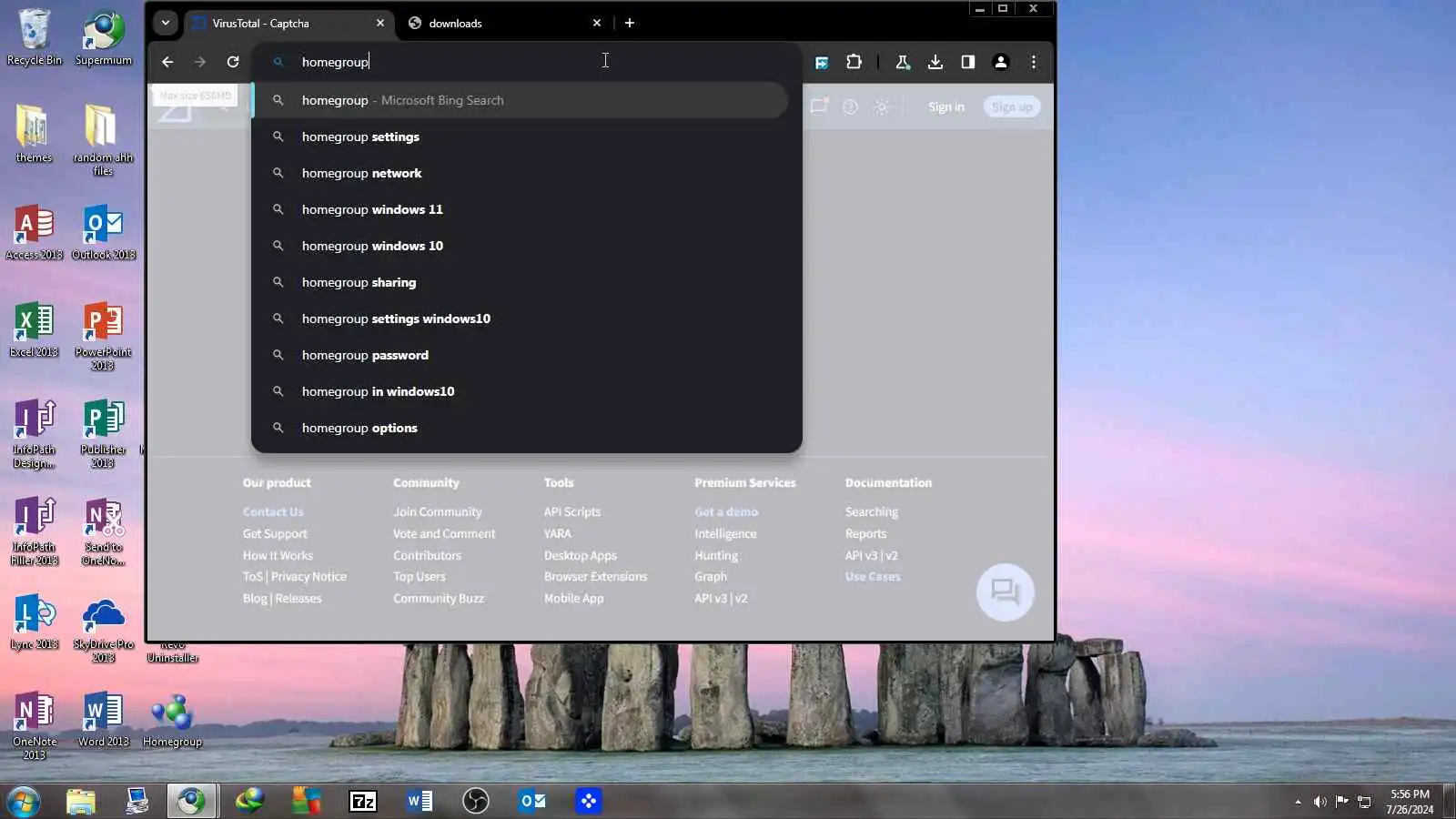
Task: Open the Get Support footer link
Action: (275, 534)
